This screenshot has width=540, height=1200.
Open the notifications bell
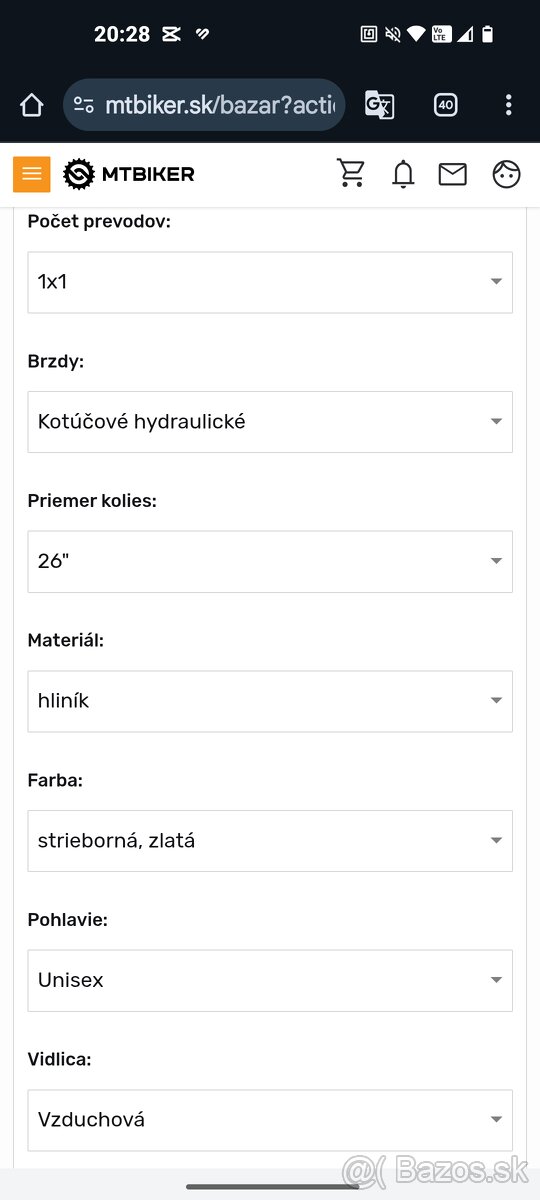tap(403, 174)
